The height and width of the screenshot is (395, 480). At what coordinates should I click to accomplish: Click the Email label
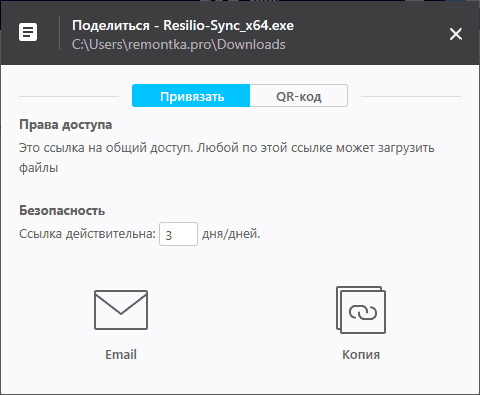pos(121,354)
